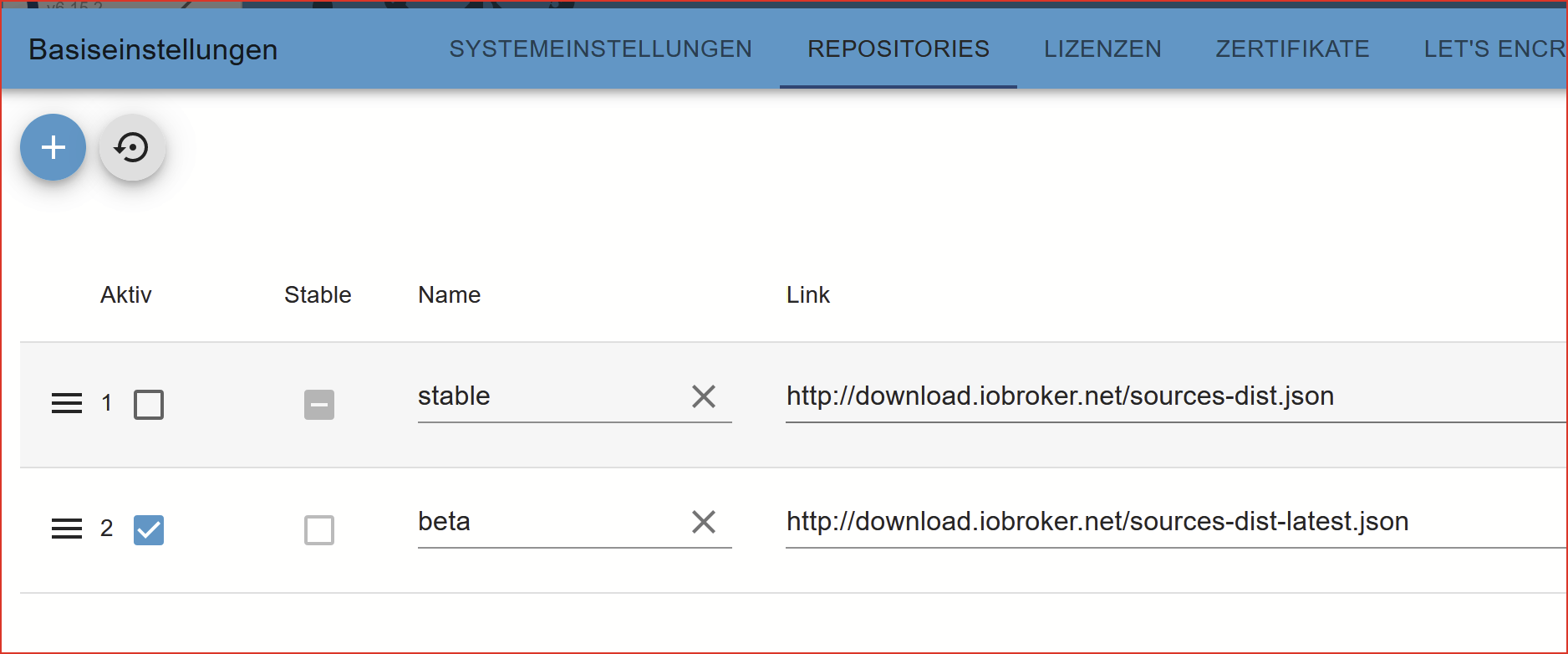Grab the drag handle of the stable row
Image resolution: width=1568 pixels, height=654 pixels.
pyautogui.click(x=67, y=404)
